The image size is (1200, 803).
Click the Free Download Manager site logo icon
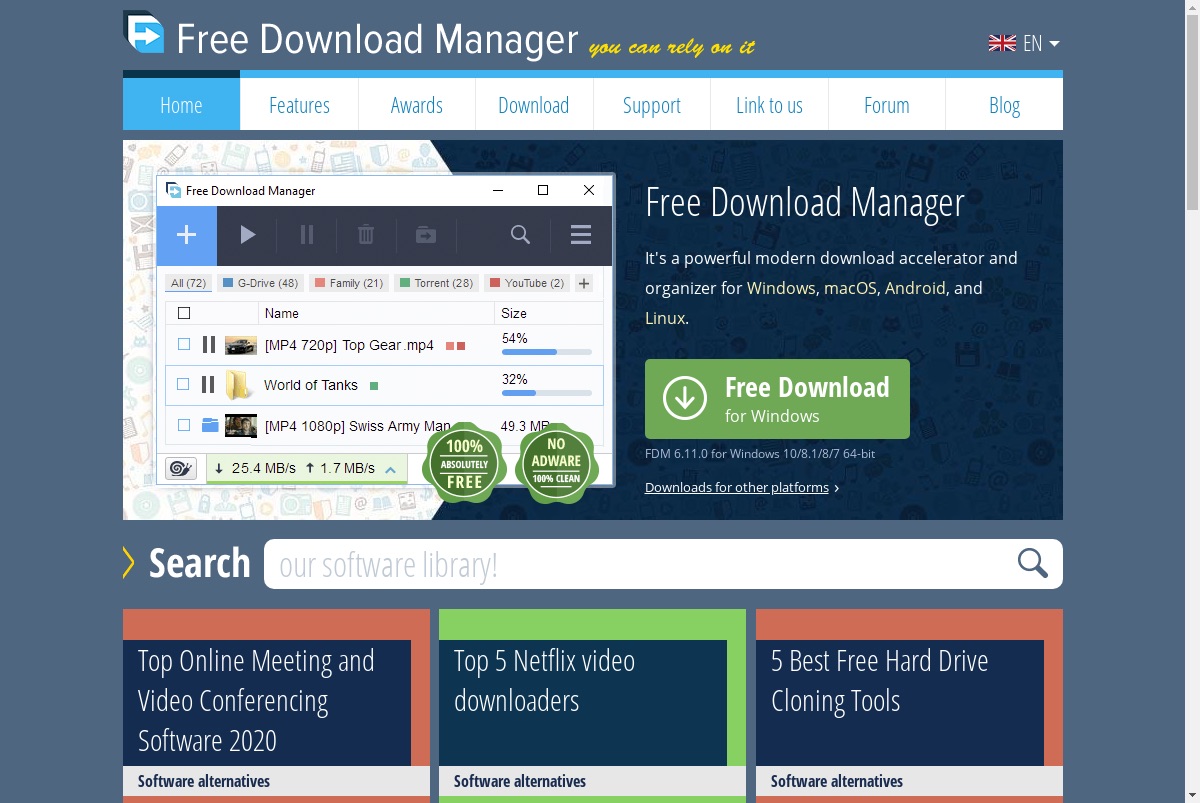(x=144, y=32)
